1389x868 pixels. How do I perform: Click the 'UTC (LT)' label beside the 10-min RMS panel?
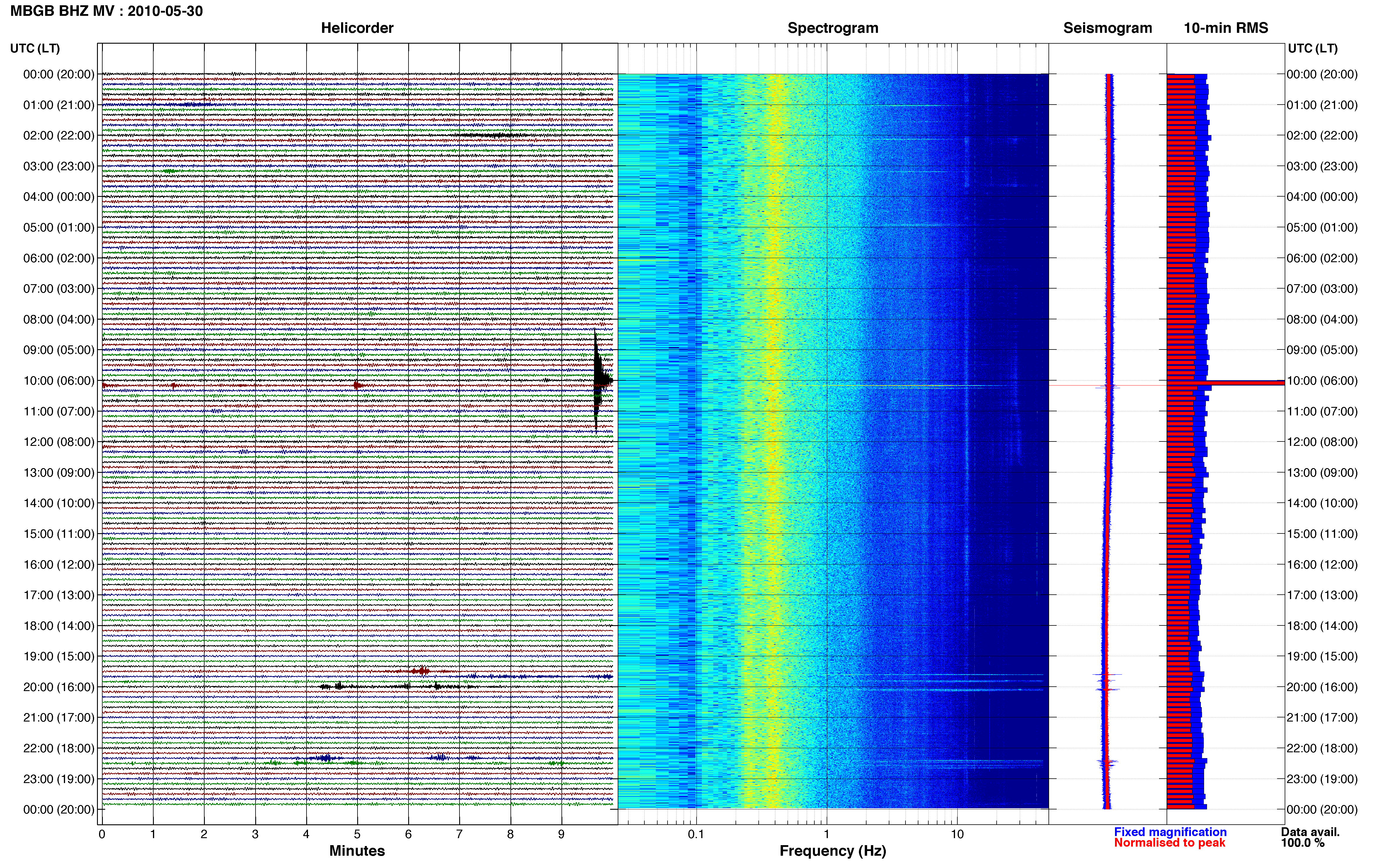[x=1313, y=48]
